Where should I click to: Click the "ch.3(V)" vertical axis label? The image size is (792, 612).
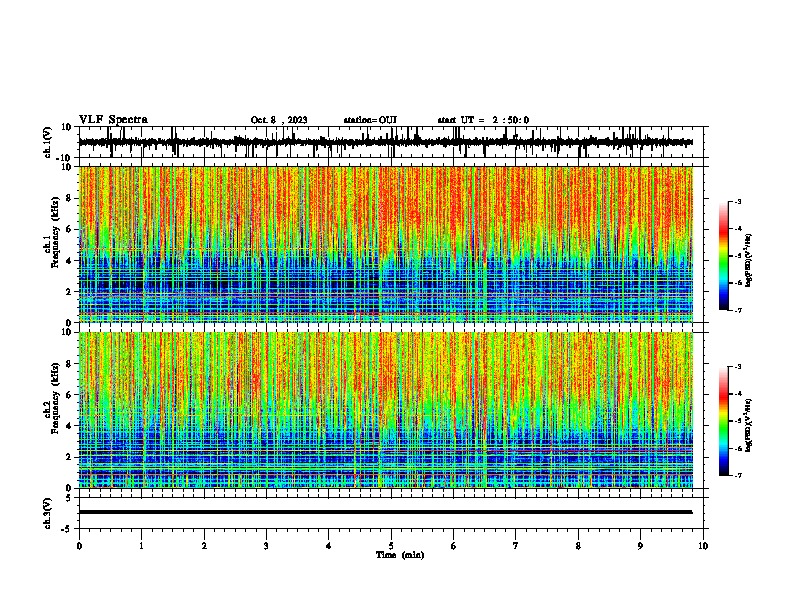[x=48, y=514]
